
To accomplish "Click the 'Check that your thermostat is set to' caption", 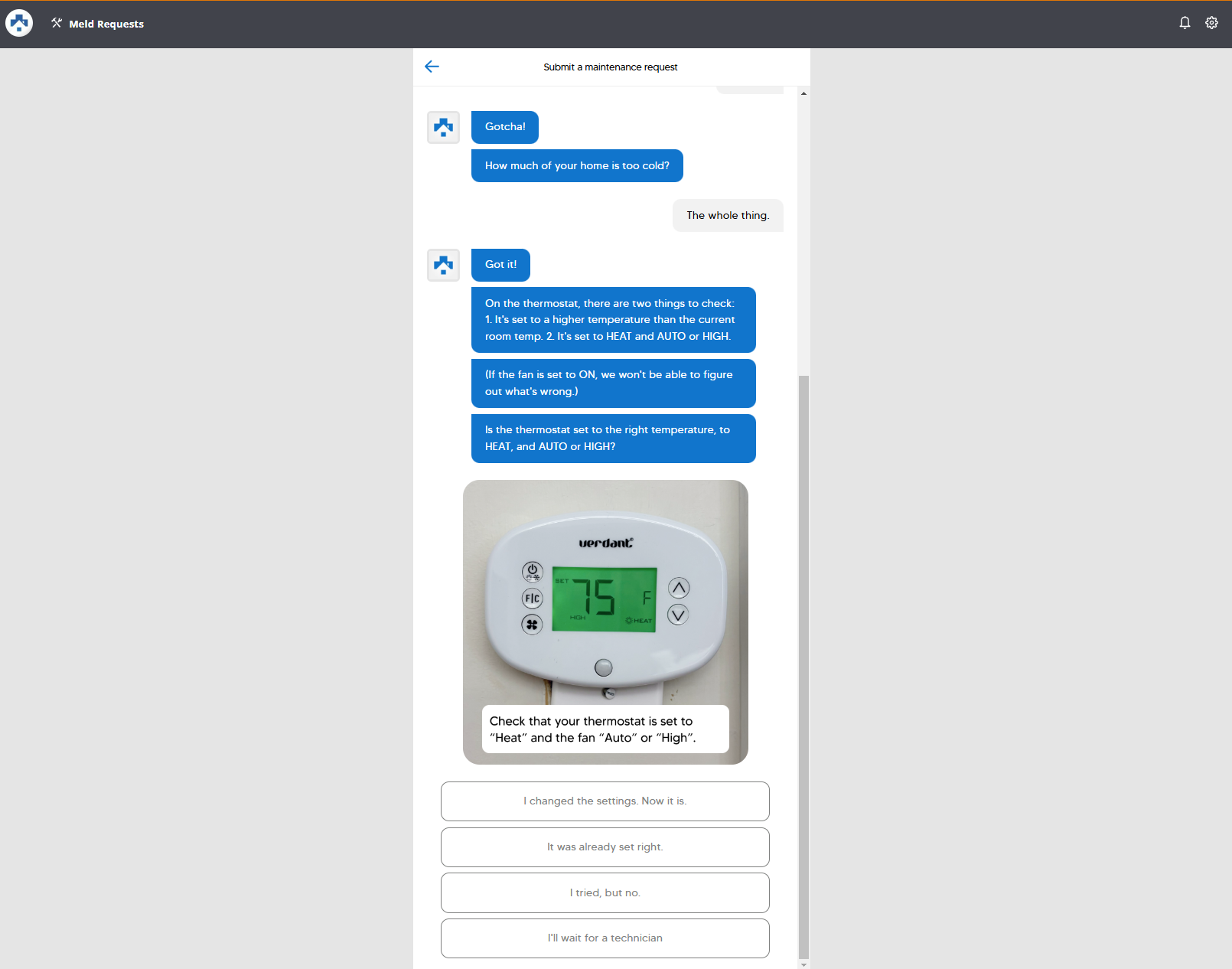I will point(605,729).
